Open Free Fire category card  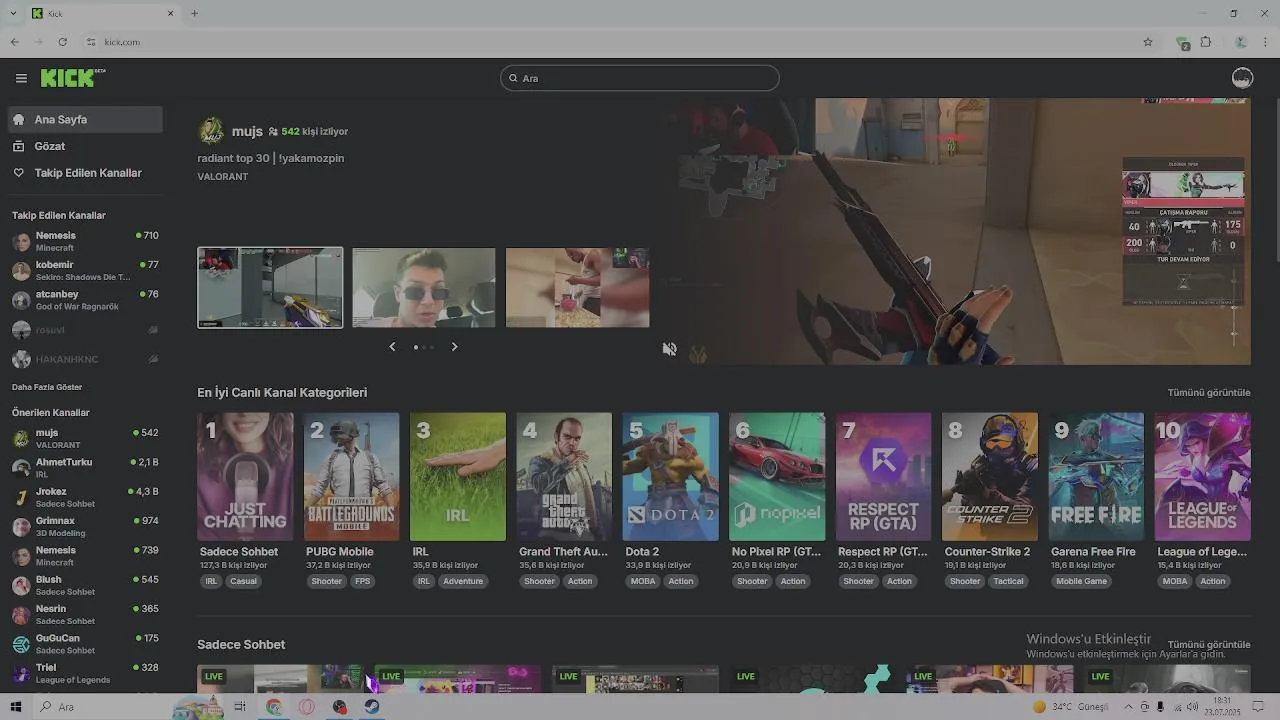tap(1096, 477)
